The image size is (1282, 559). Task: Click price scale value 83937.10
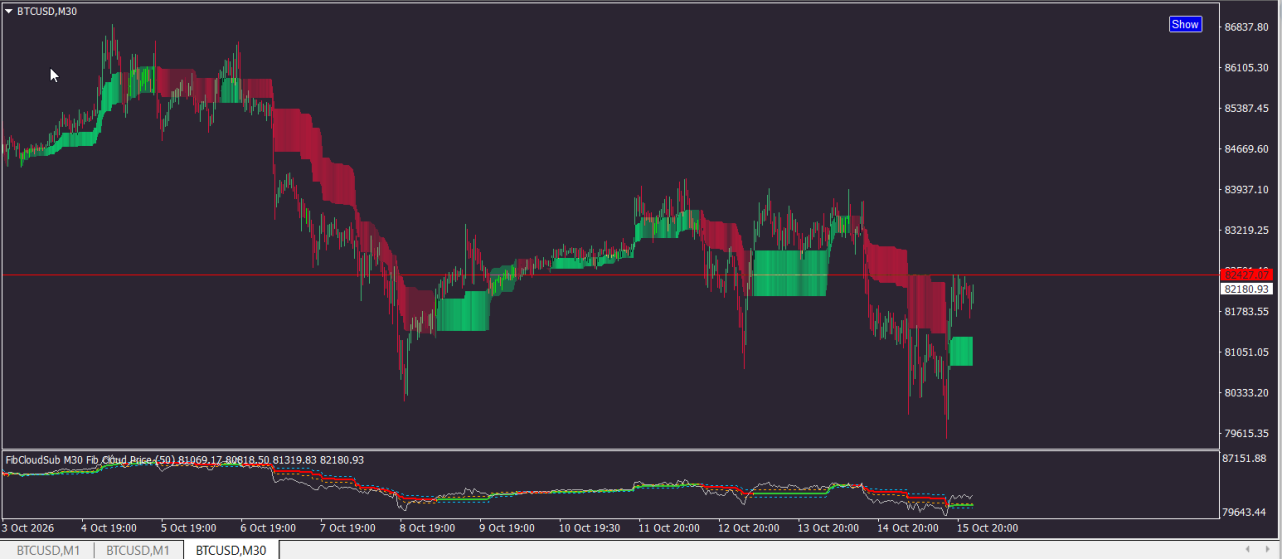1247,189
